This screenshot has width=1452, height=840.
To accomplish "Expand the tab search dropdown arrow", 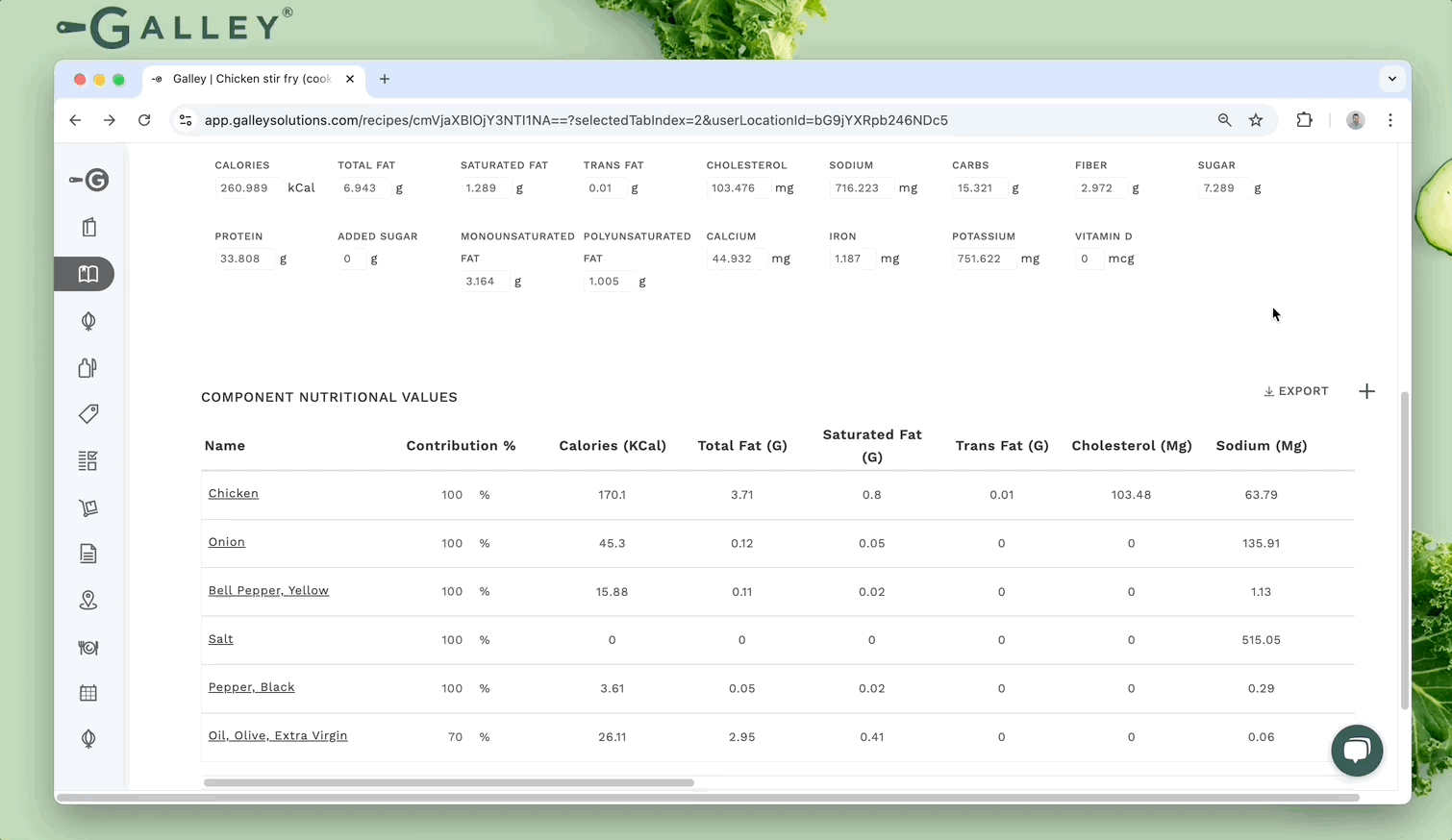I will [1392, 79].
